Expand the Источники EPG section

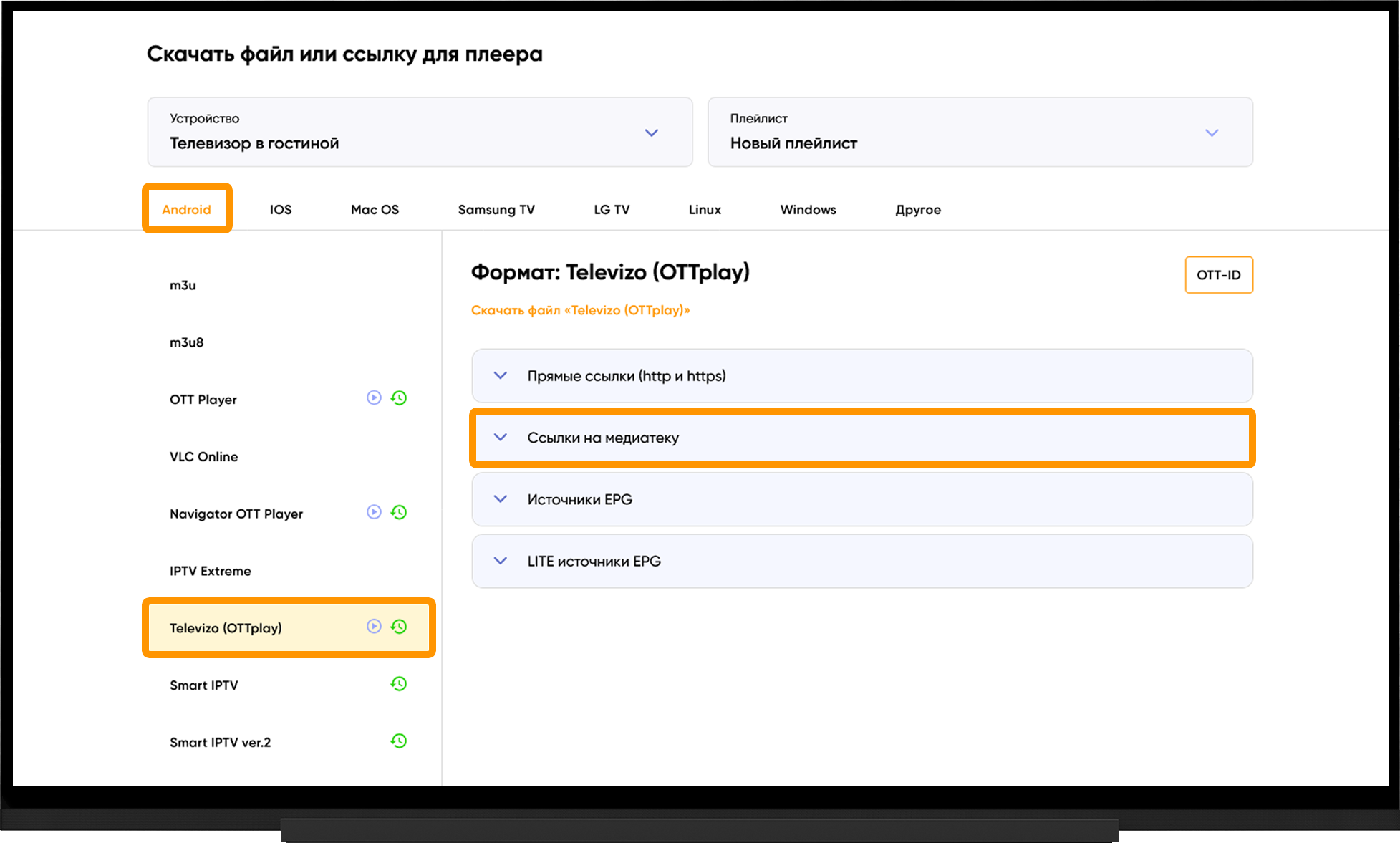[x=862, y=499]
